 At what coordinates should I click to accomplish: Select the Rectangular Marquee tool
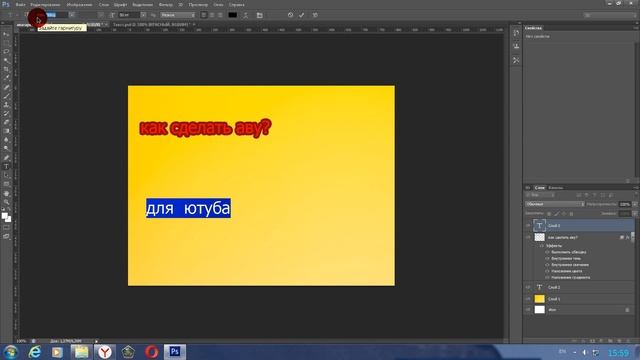[x=6, y=43]
